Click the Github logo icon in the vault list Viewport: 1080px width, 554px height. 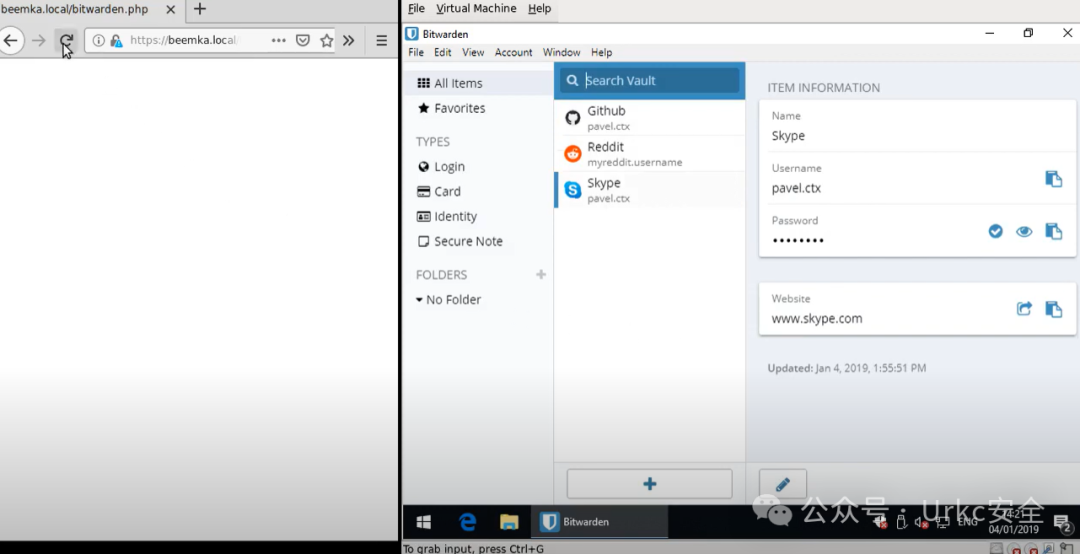(x=572, y=118)
